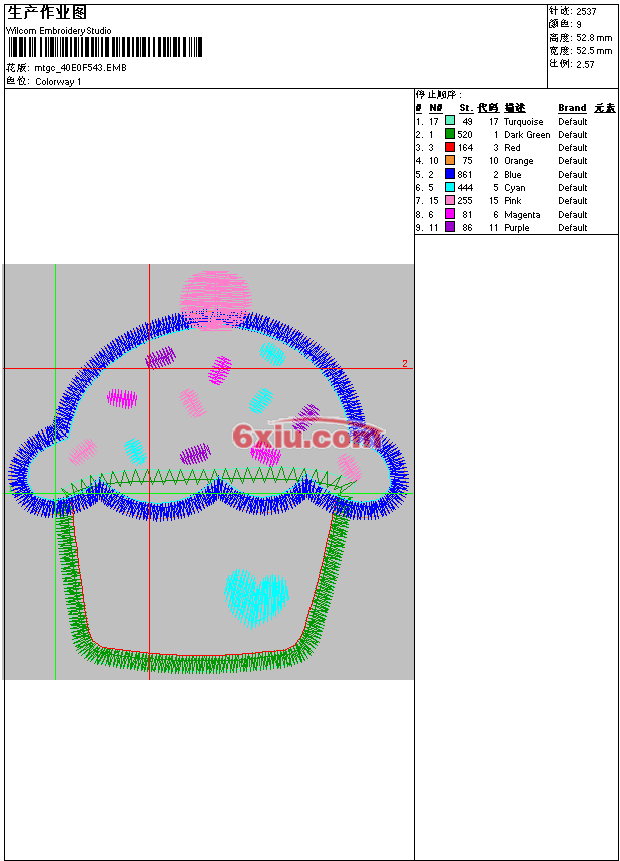Select stitch count 520 in Dark Green row
Image resolution: width=620 pixels, height=861 pixels.
[x=465, y=135]
